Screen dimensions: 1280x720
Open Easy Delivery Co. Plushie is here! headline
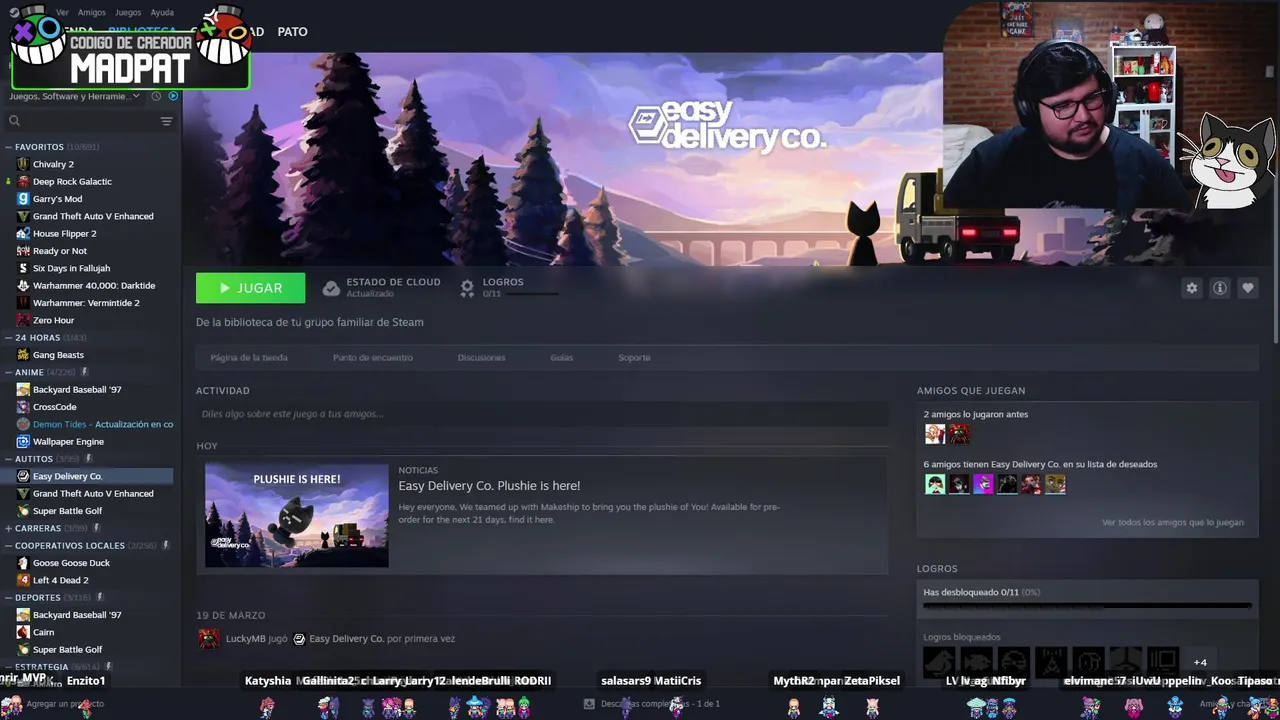coord(489,486)
